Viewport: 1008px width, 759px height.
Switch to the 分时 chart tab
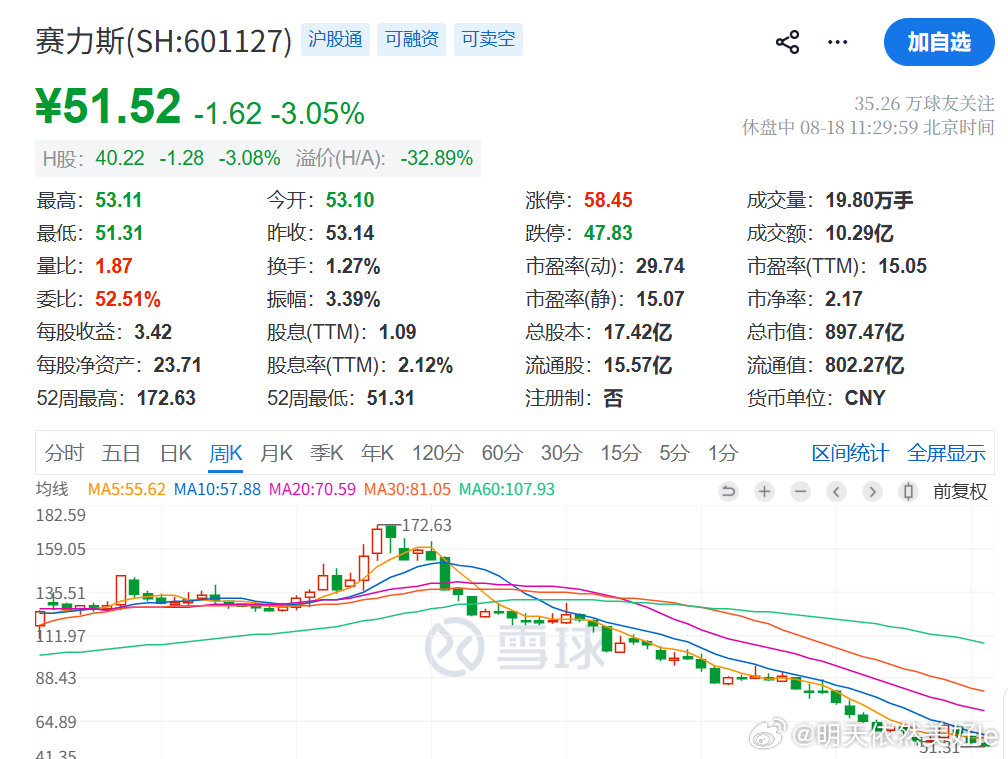pos(64,453)
